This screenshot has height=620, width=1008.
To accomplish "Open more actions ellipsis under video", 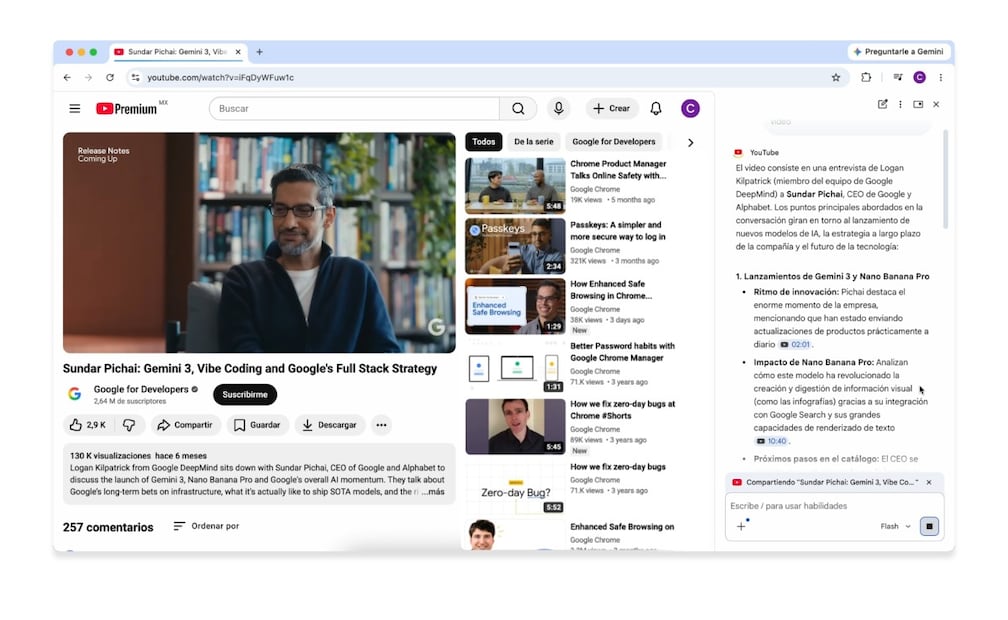I will [381, 425].
